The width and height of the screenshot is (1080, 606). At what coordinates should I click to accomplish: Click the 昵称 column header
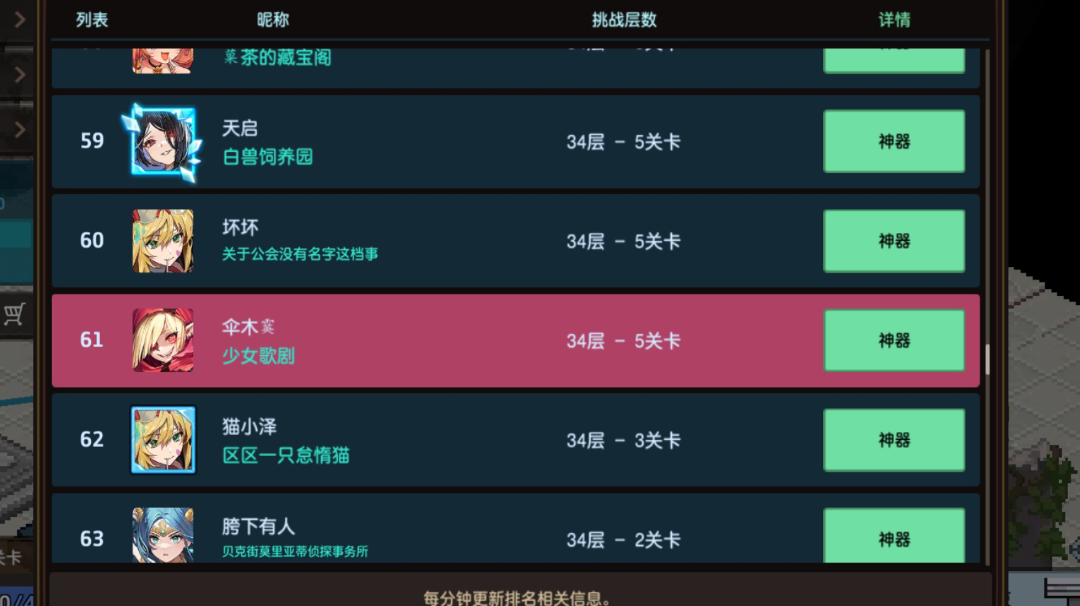tap(273, 20)
